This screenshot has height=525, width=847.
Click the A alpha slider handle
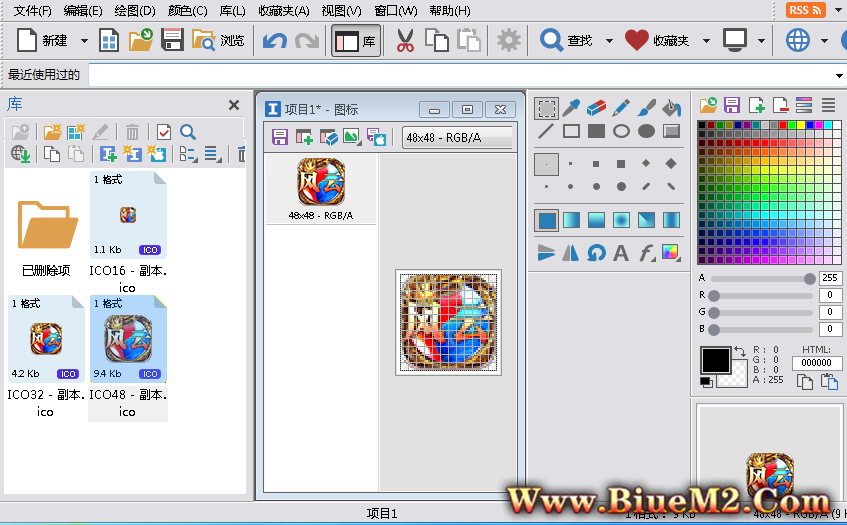(809, 279)
